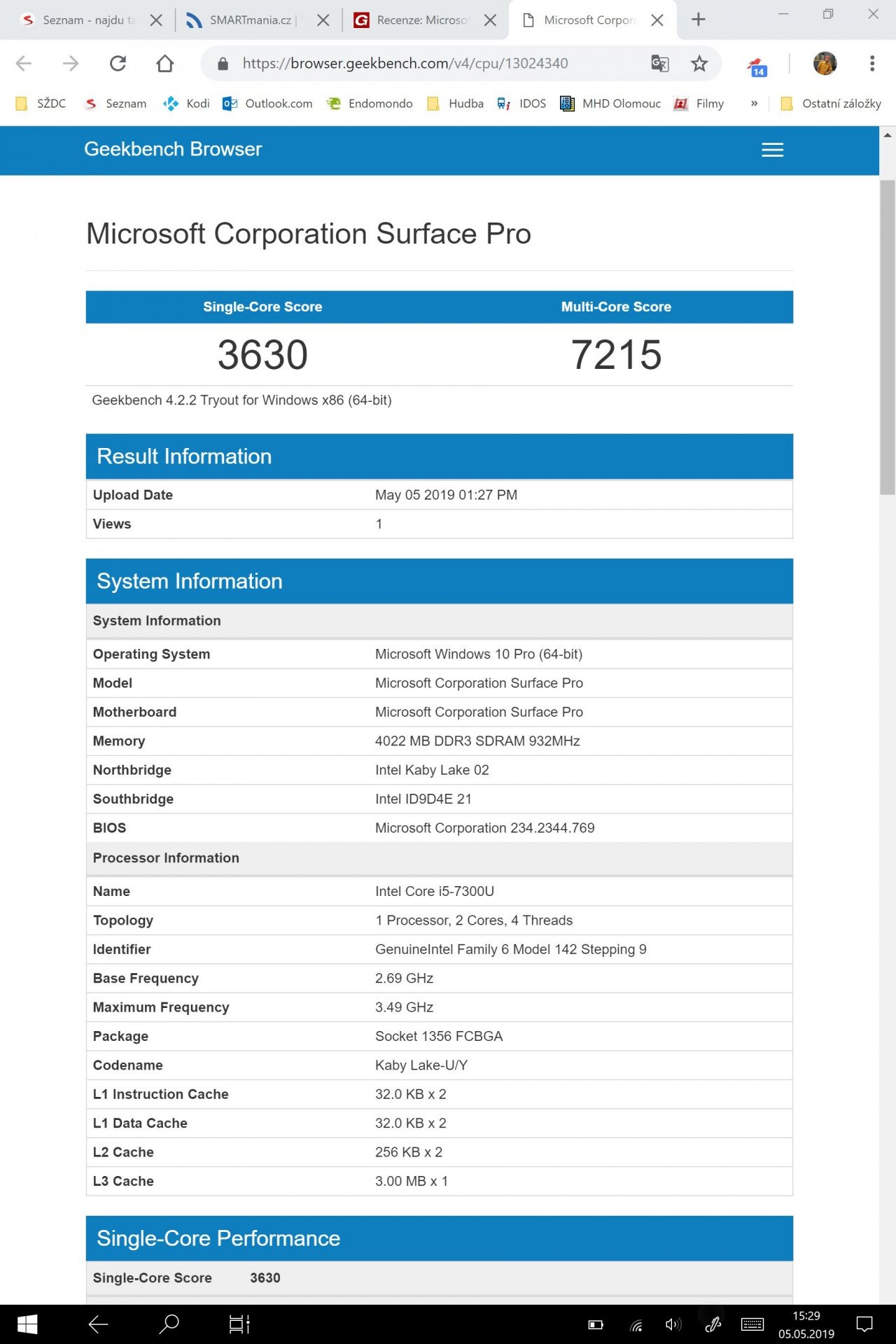Click the Intel Core i5-7300U processor name

pos(435,891)
